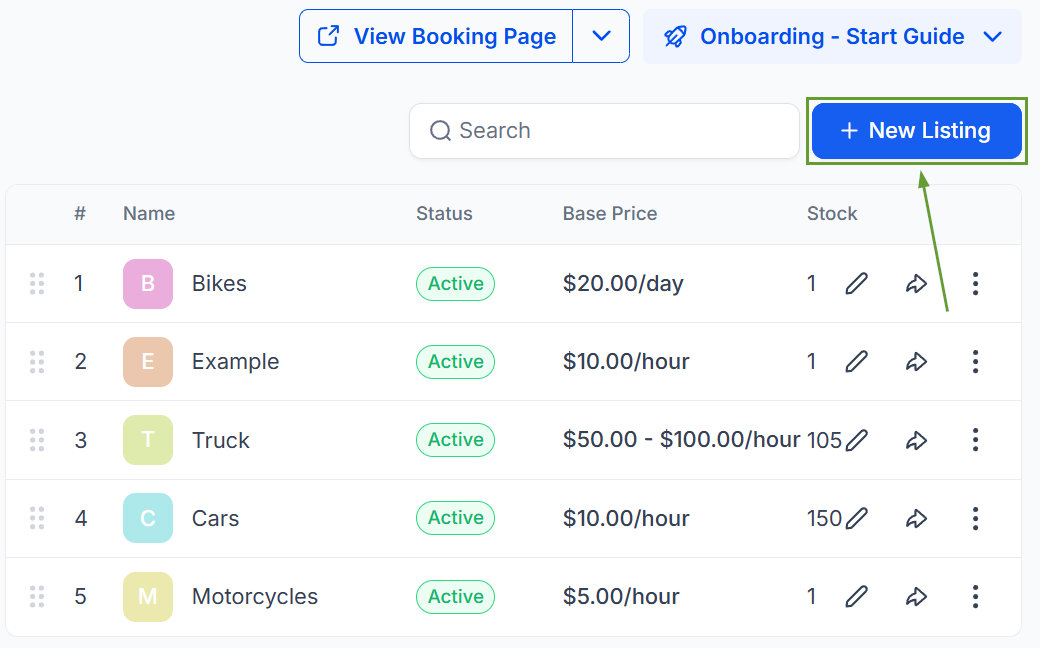The image size is (1040, 648).
Task: Edit the Truck listing with pencil icon
Action: [856, 440]
